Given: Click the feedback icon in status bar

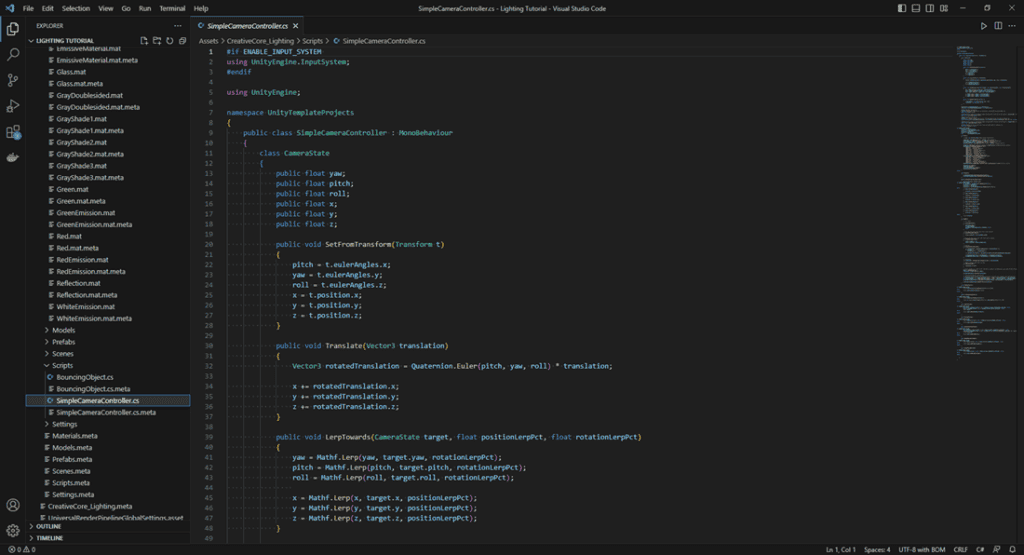Looking at the screenshot, I should pyautogui.click(x=997, y=550).
